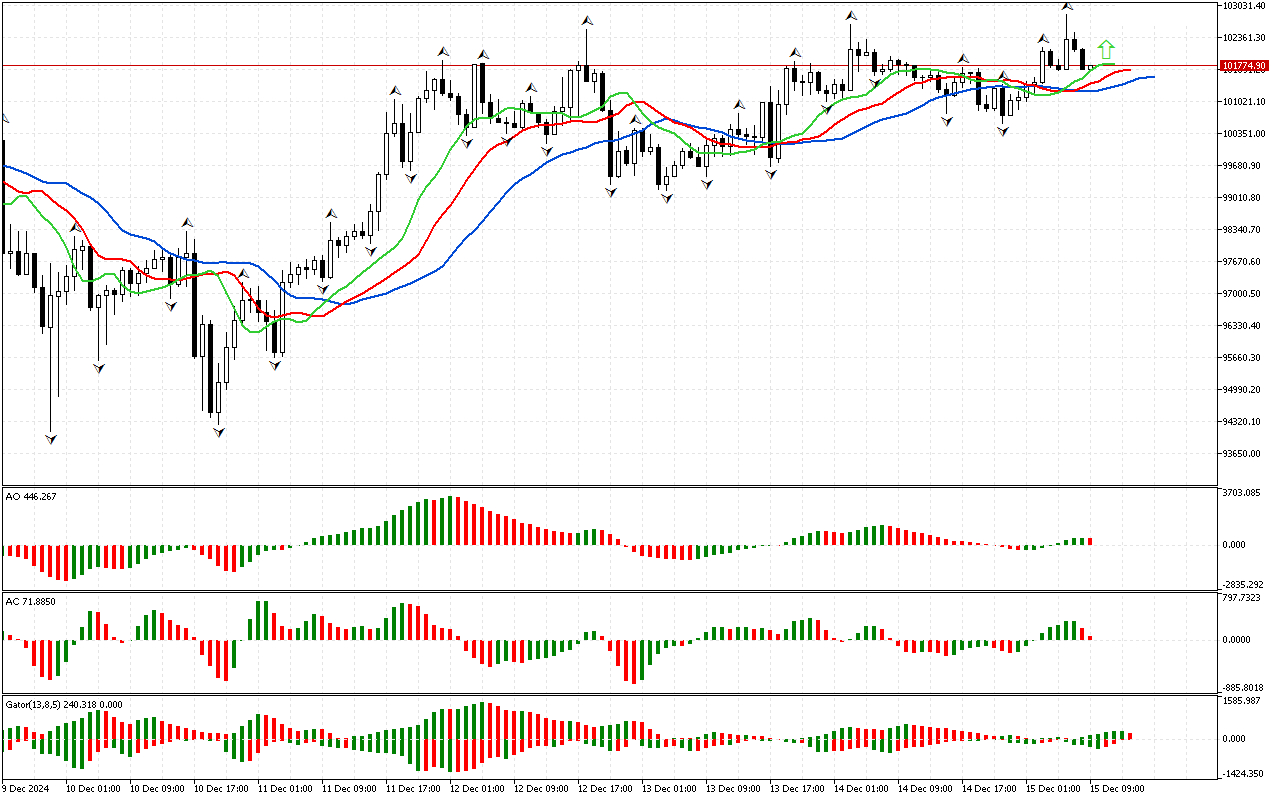Click the 94320.10 price axis label
This screenshot has width=1280, height=800.
click(1244, 422)
